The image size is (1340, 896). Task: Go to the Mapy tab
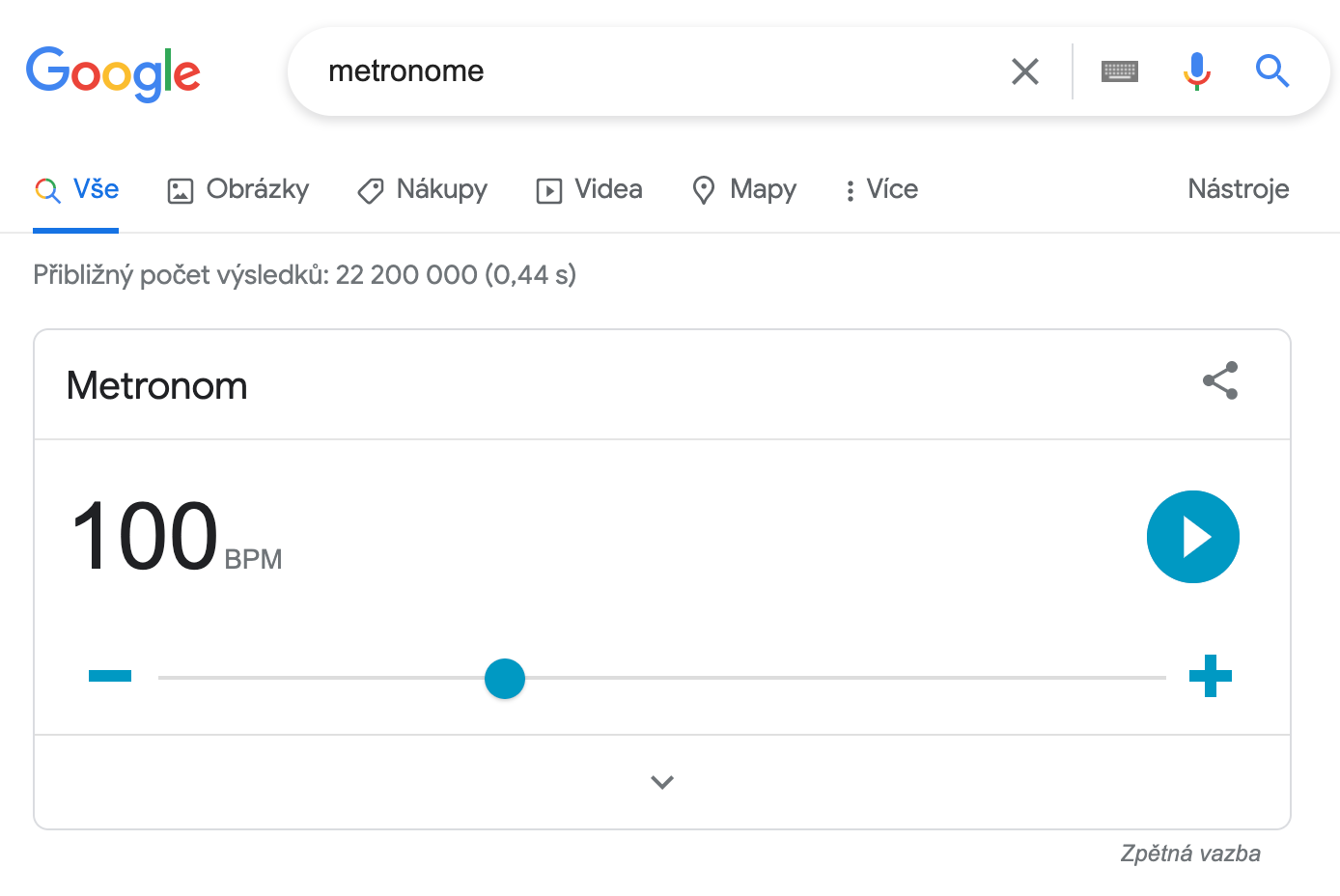coord(744,189)
